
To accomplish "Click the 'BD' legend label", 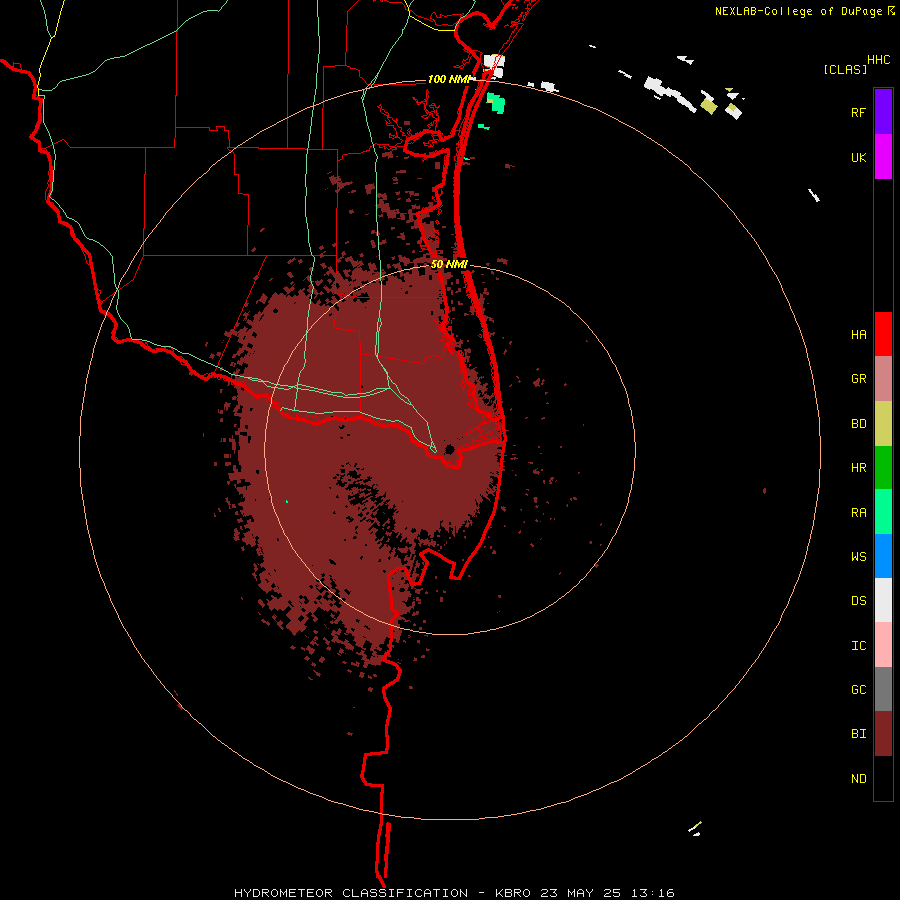I will (x=858, y=424).
